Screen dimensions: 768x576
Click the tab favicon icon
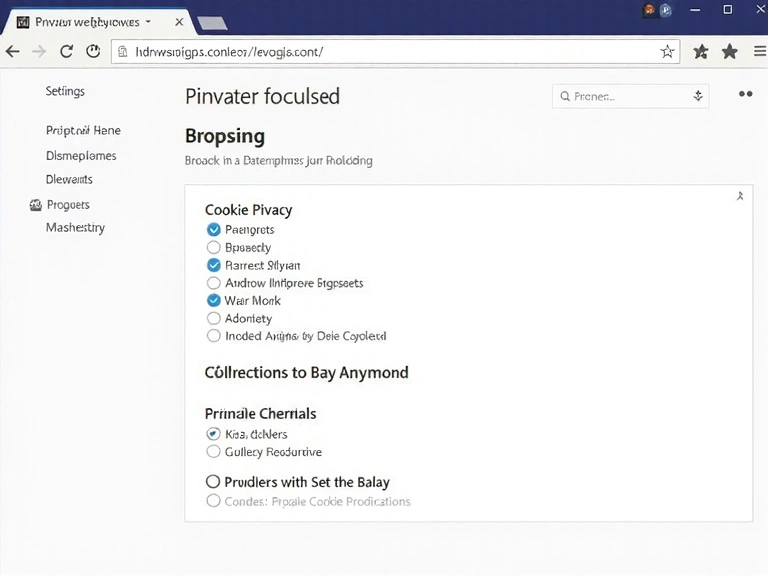pyautogui.click(x=23, y=22)
